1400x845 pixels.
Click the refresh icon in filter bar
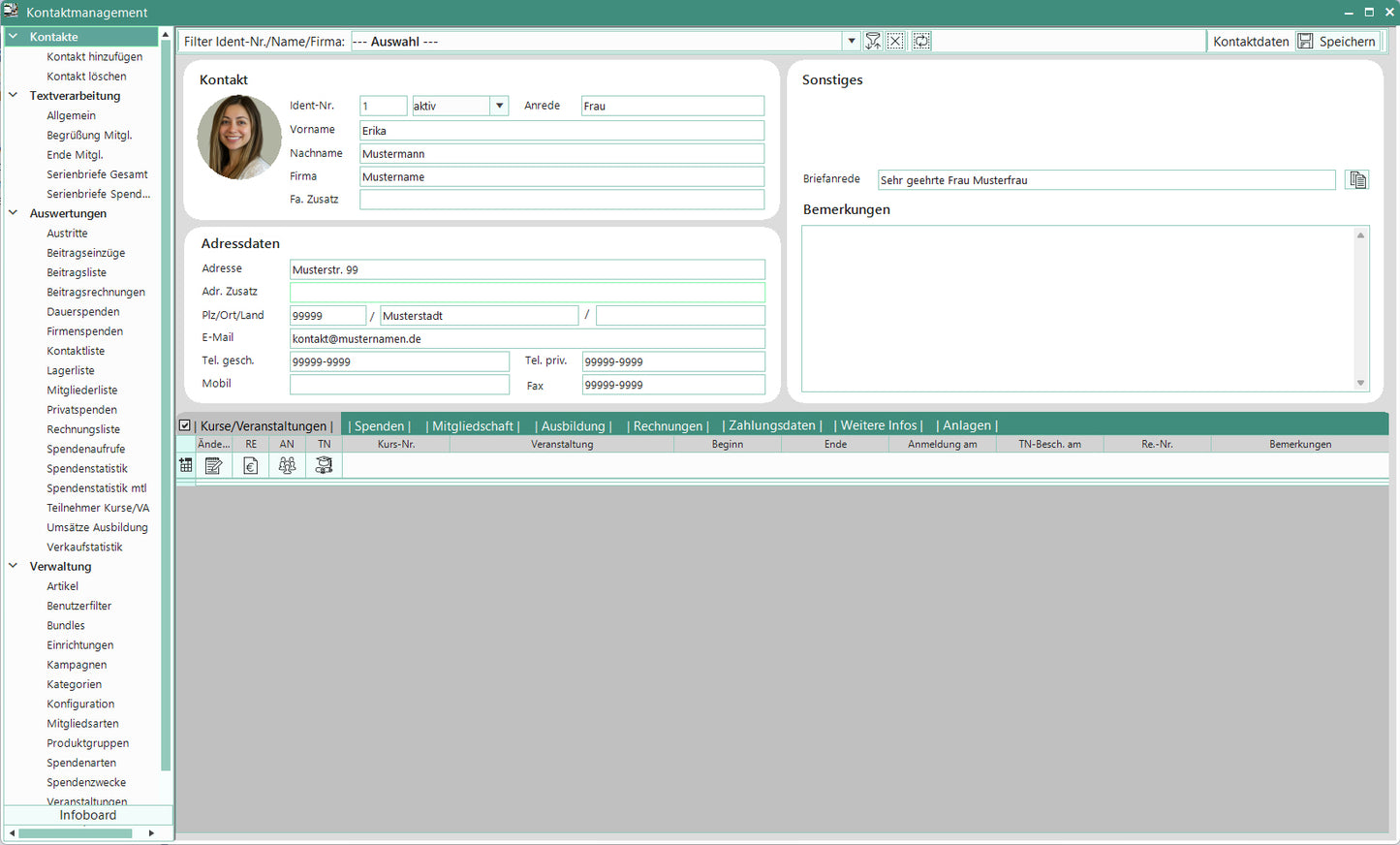(x=921, y=41)
